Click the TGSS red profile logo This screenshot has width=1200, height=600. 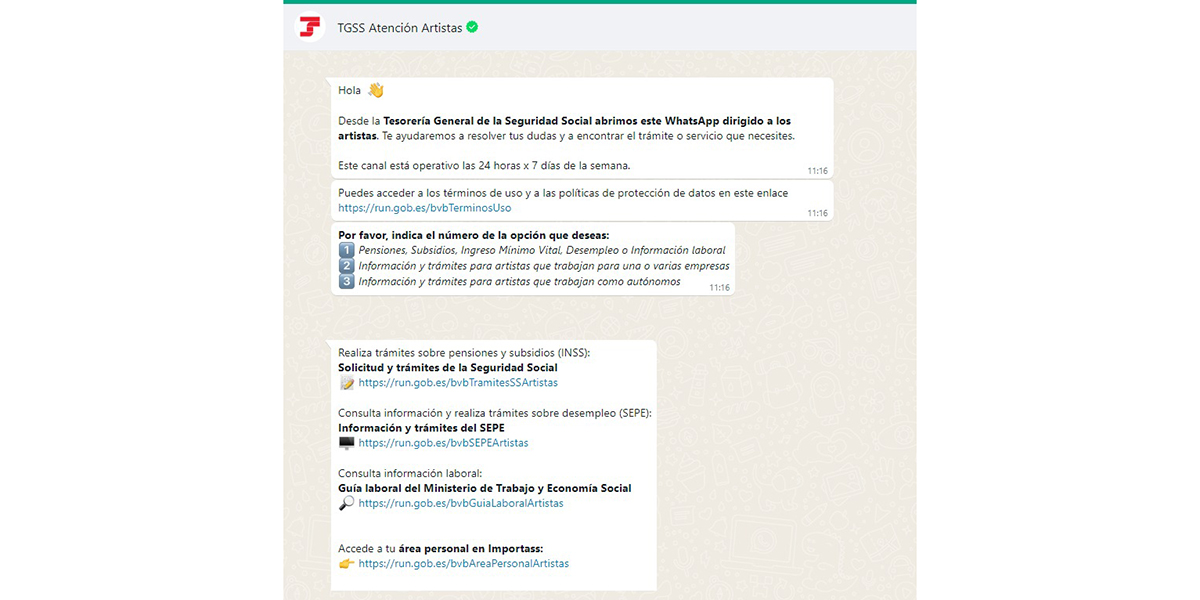click(311, 27)
